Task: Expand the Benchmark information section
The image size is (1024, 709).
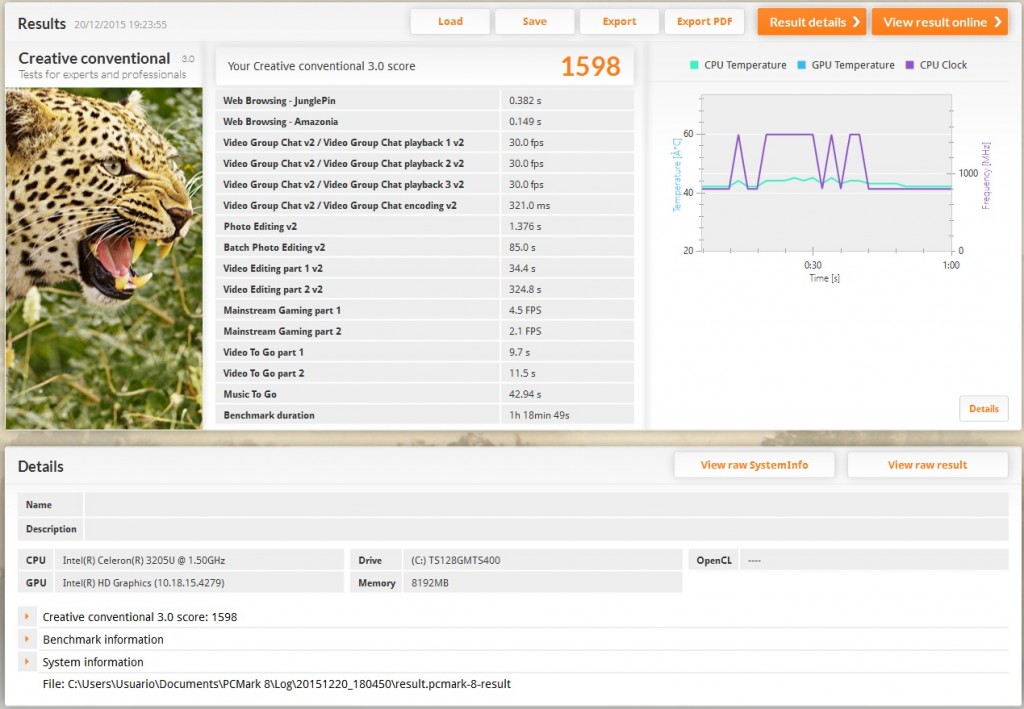Action: pos(27,639)
